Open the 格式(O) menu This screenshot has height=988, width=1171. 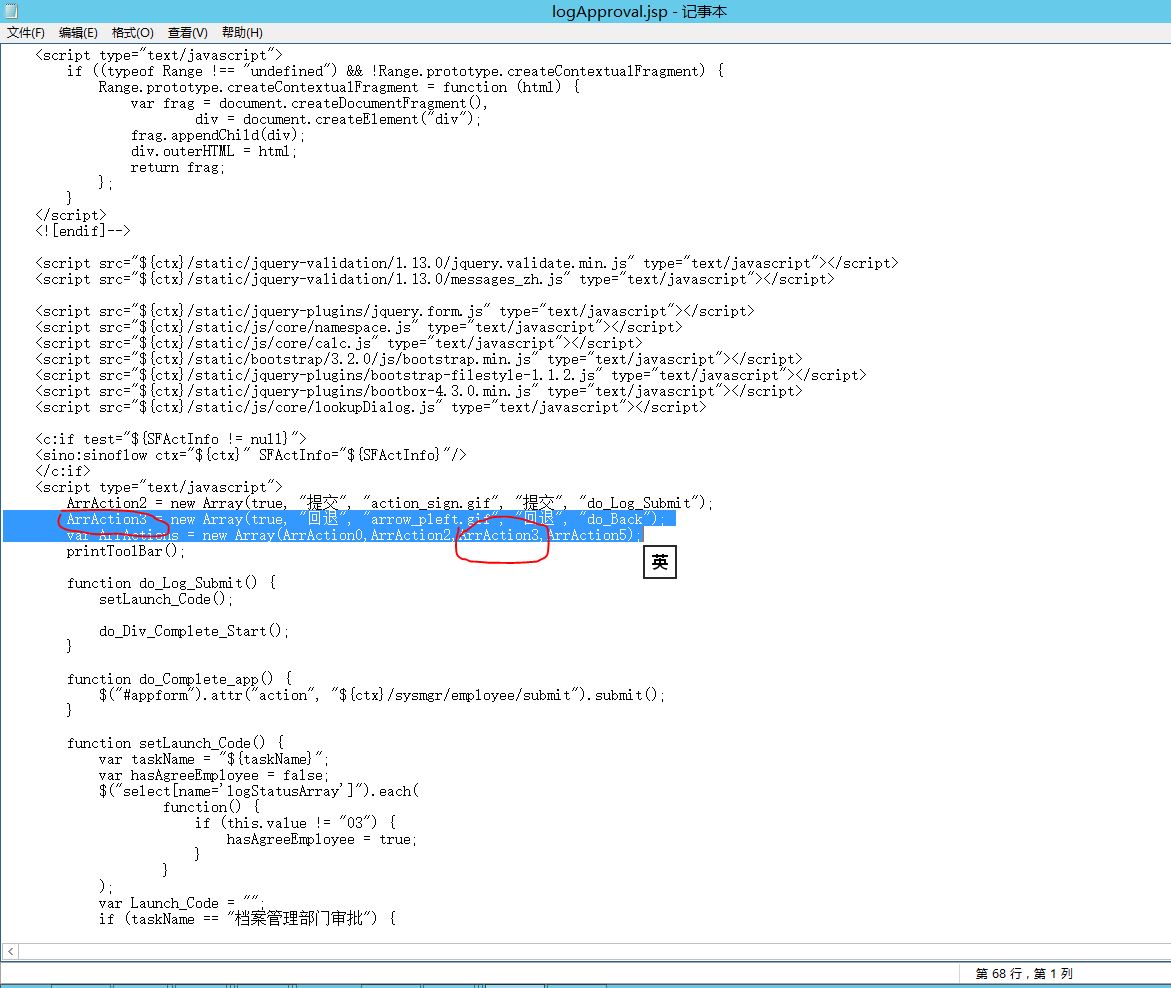(132, 33)
